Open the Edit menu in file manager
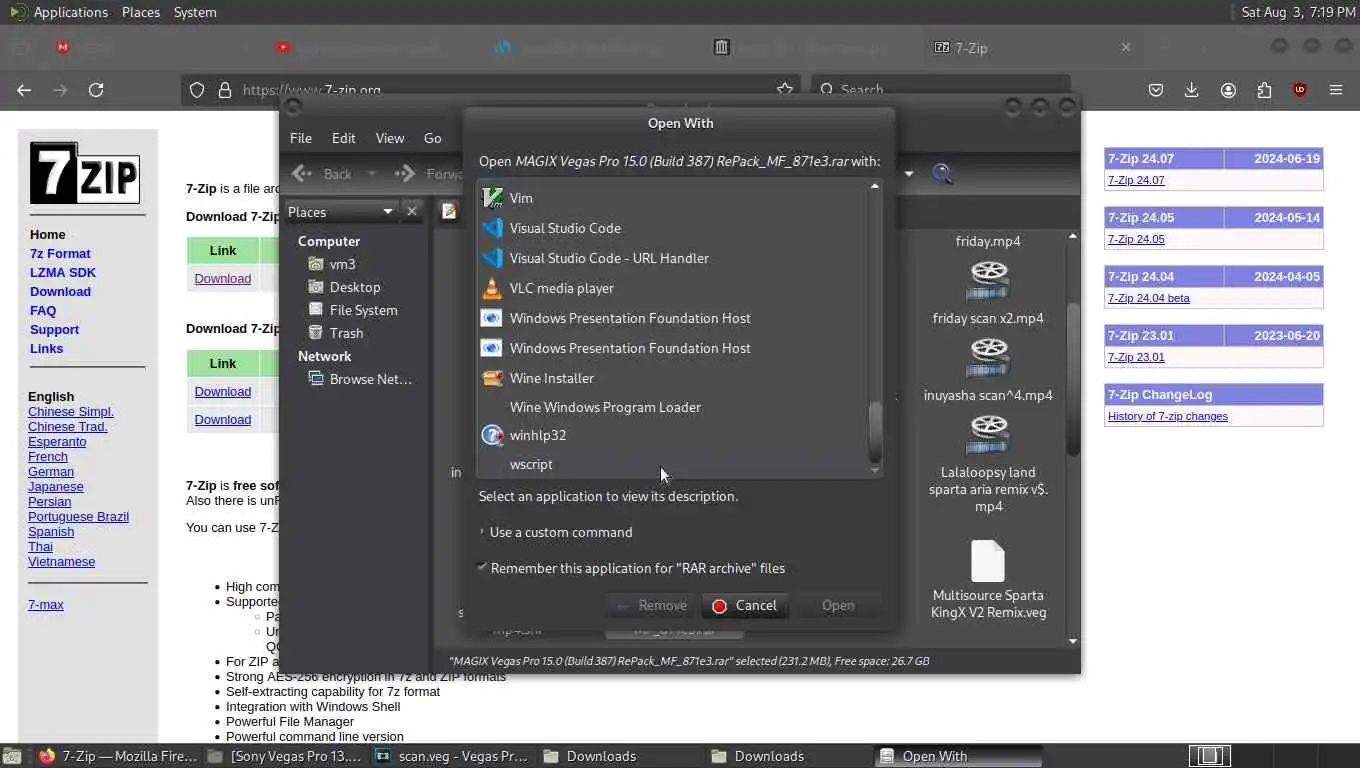Viewport: 1360px width, 768px height. click(x=344, y=138)
